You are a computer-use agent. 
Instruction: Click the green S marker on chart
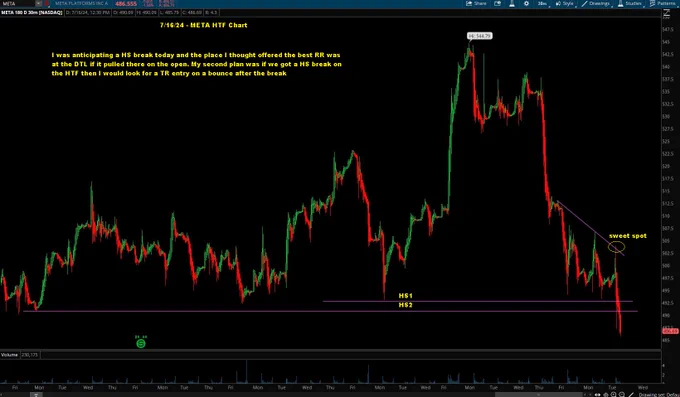tap(141, 344)
